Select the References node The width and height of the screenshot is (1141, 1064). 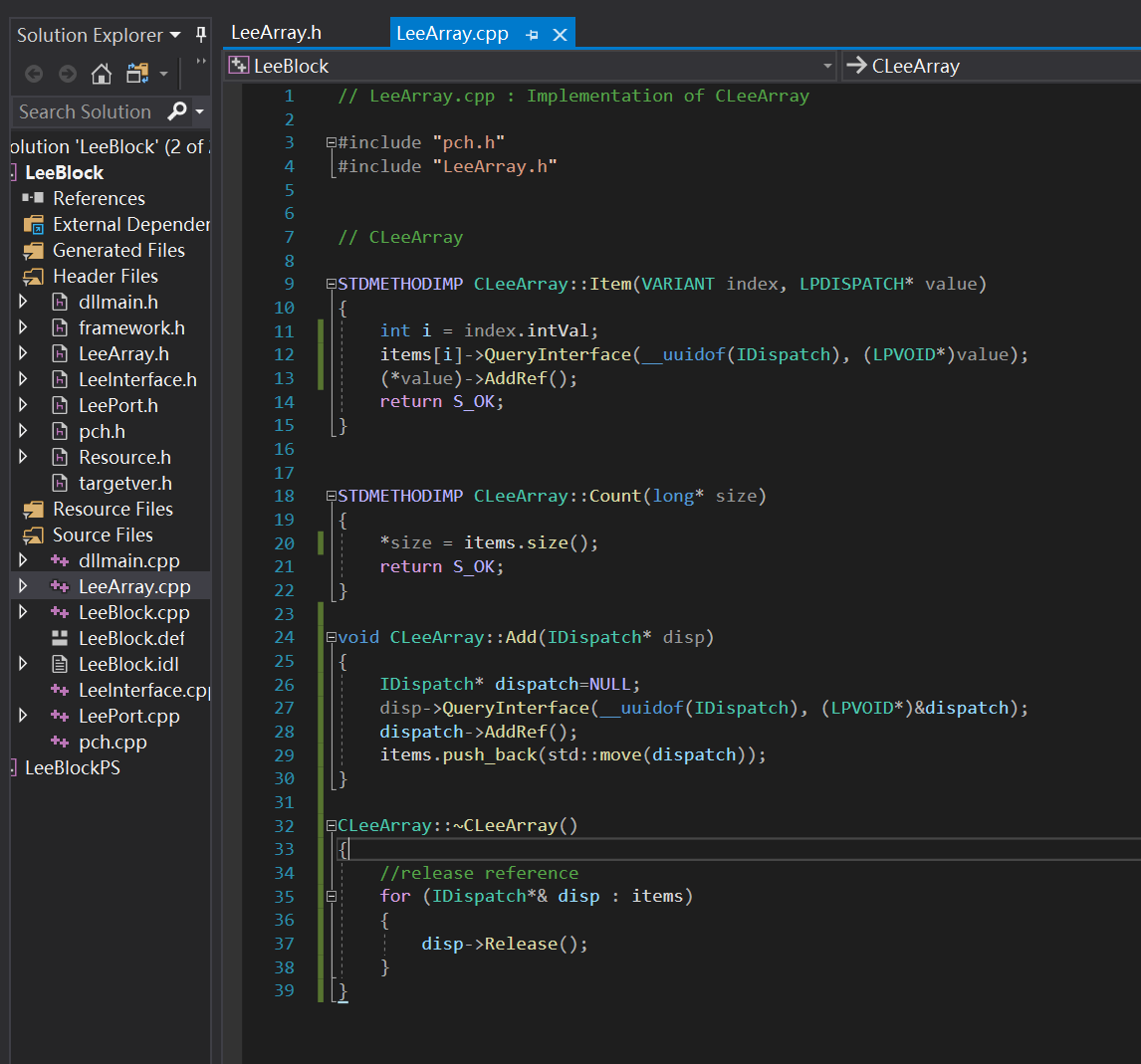coord(99,198)
